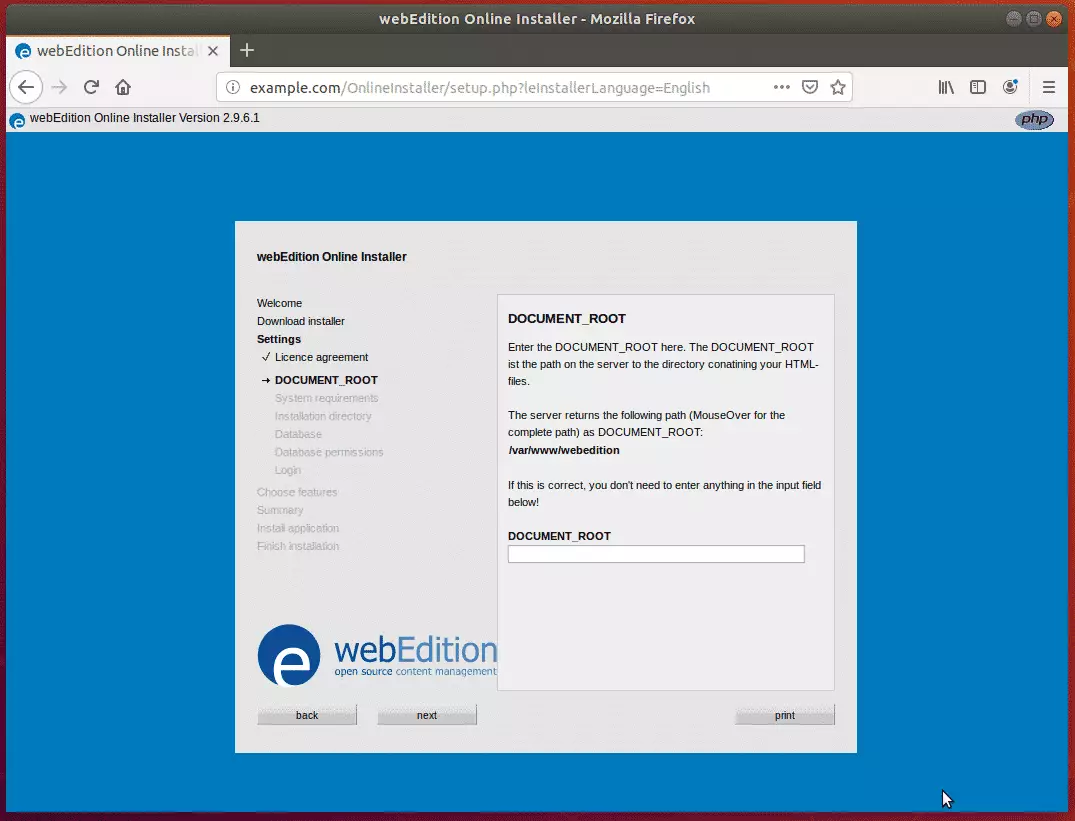Open a new tab with plus button
The height and width of the screenshot is (821, 1075).
click(x=247, y=50)
